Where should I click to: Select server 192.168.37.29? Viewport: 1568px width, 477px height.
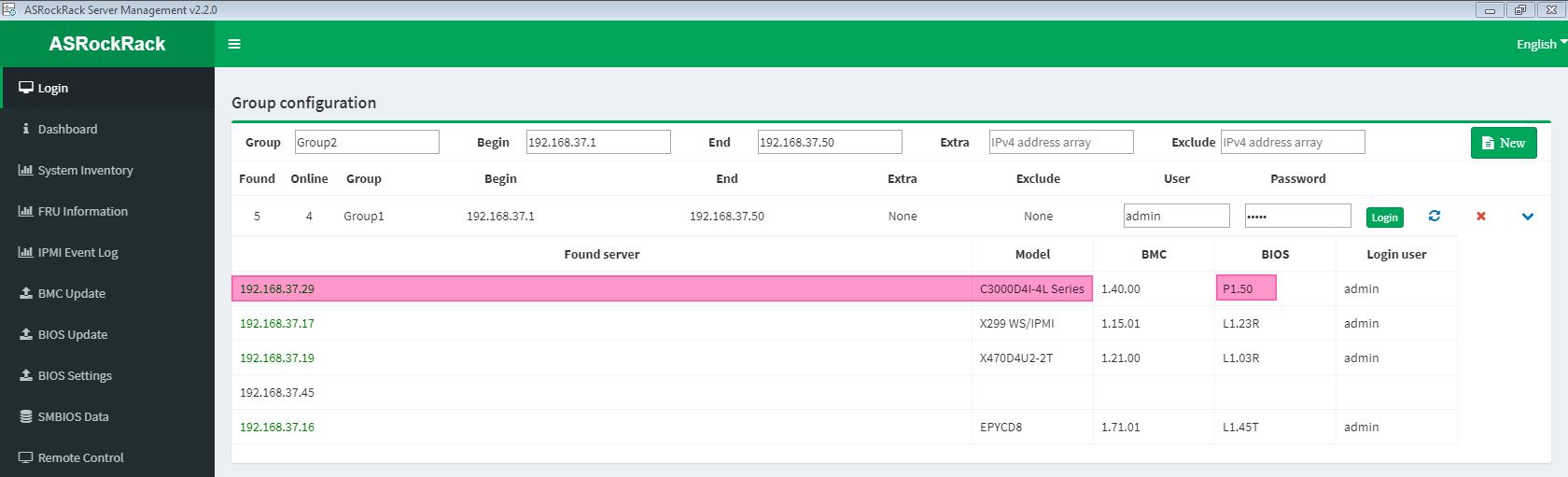[x=277, y=288]
